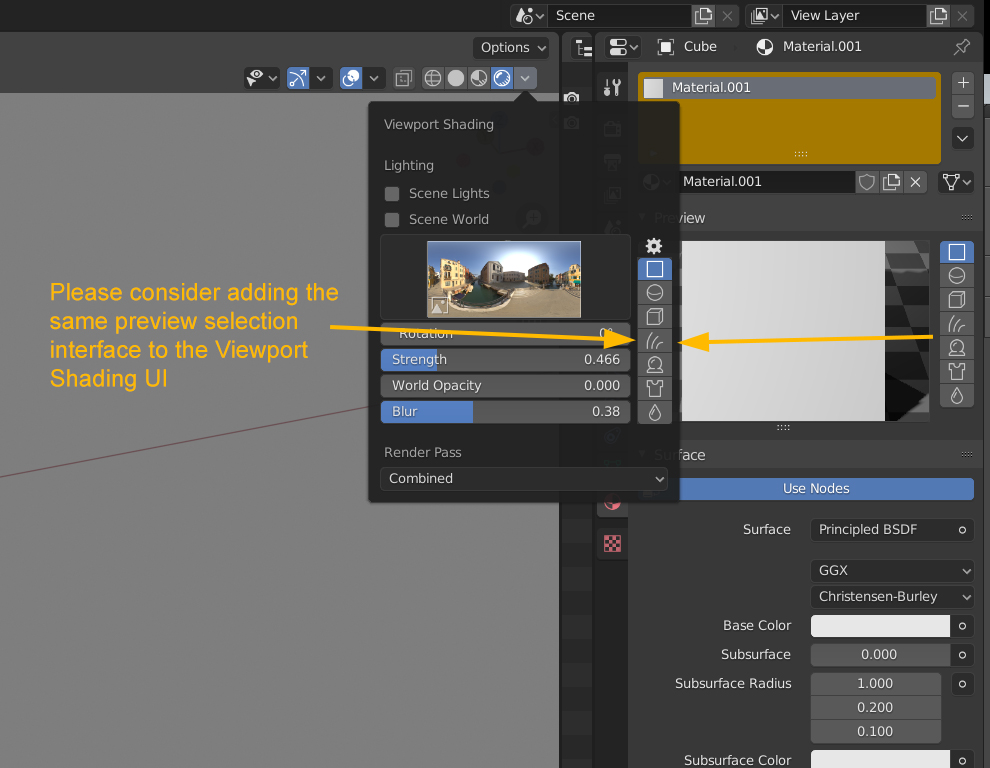Image resolution: width=990 pixels, height=768 pixels.
Task: Toggle the viewport gizmos button
Action: (298, 78)
